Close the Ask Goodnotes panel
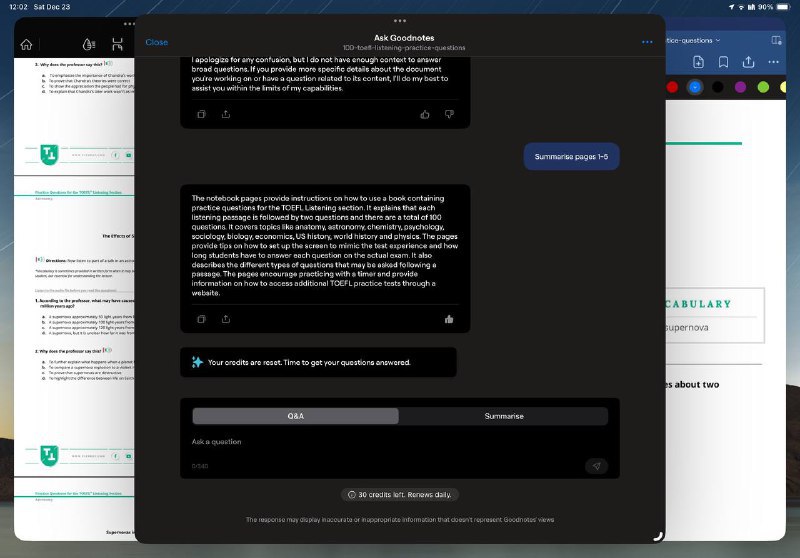 pyautogui.click(x=156, y=42)
